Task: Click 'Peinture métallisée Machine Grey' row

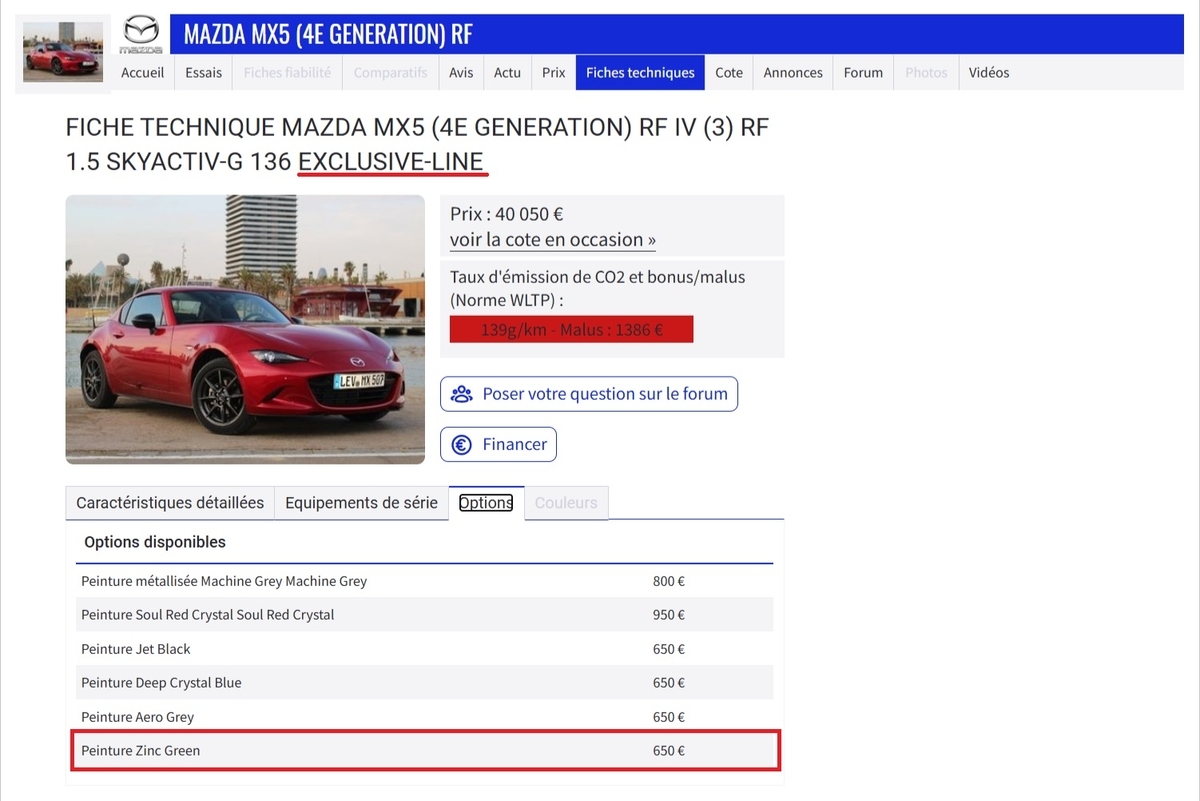Action: 425,581
